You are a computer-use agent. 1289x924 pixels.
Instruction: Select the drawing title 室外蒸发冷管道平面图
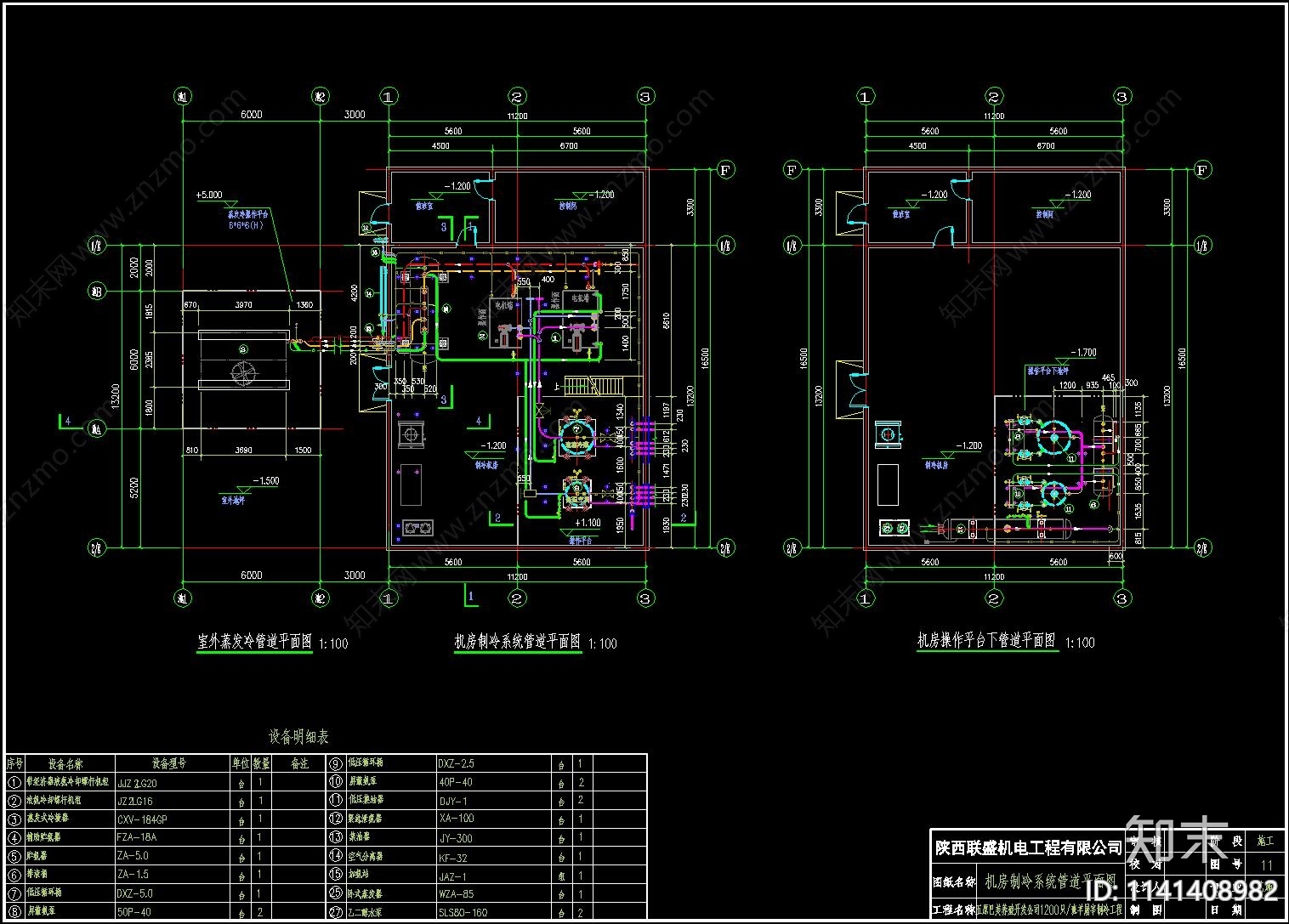(254, 642)
